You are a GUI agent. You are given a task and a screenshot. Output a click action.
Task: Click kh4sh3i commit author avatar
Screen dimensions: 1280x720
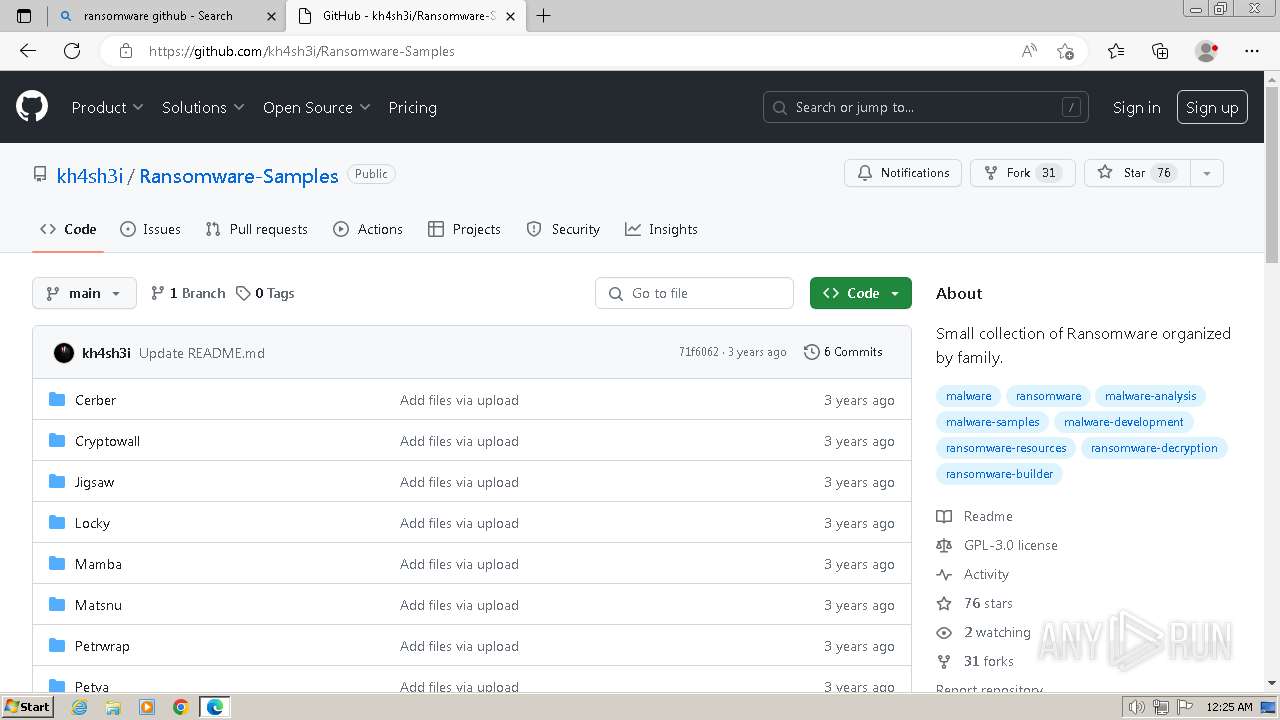64,353
